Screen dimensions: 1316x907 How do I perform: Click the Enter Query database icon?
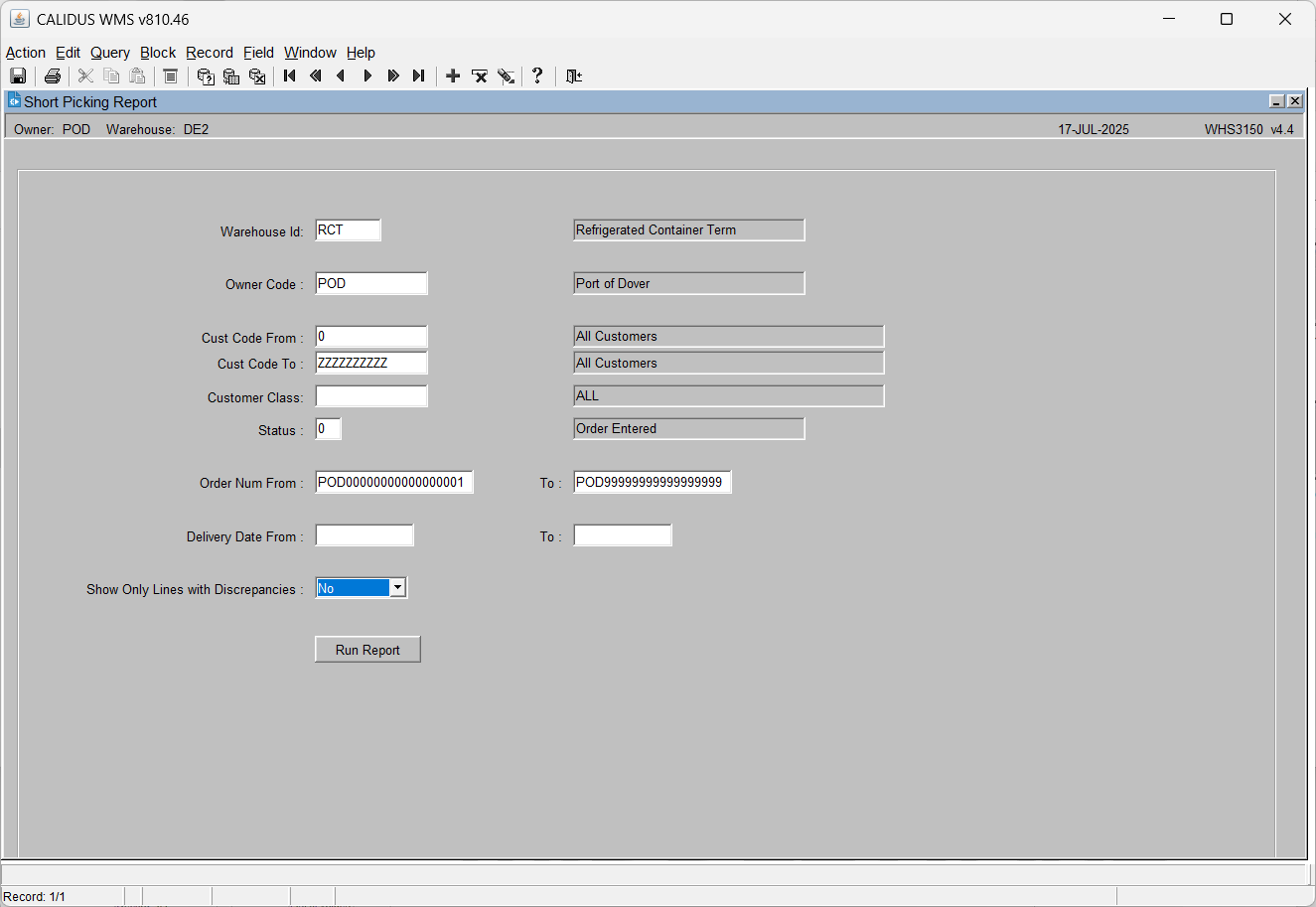(206, 76)
